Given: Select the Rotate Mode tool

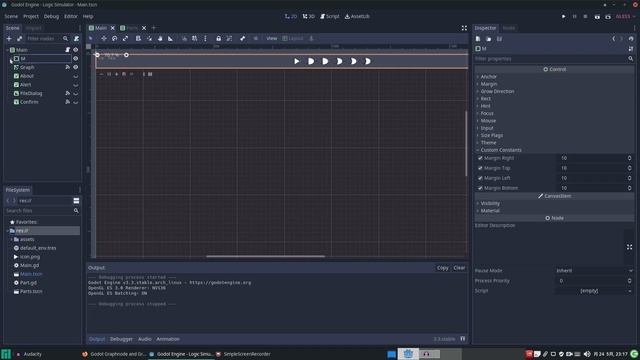Looking at the screenshot, I should tap(115, 38).
